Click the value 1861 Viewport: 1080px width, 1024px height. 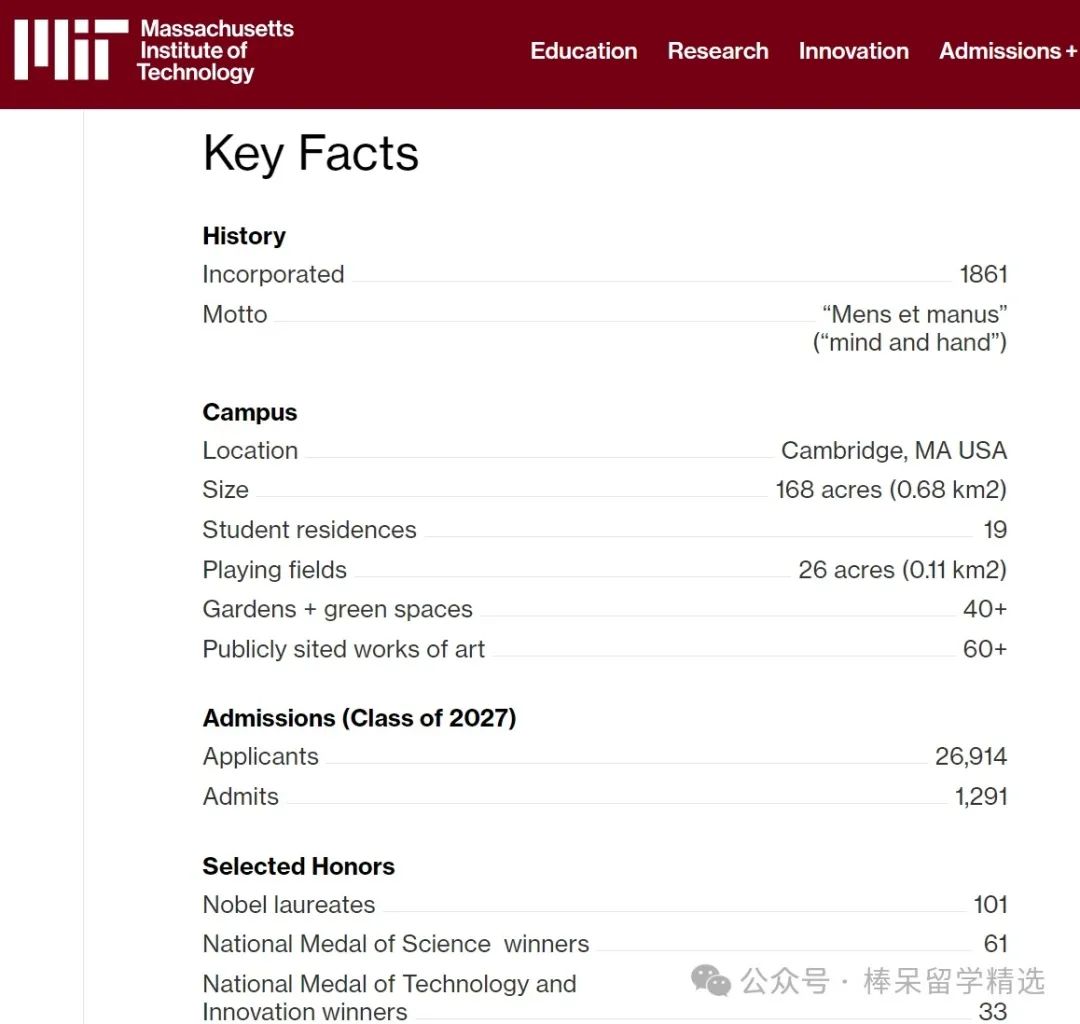(984, 274)
